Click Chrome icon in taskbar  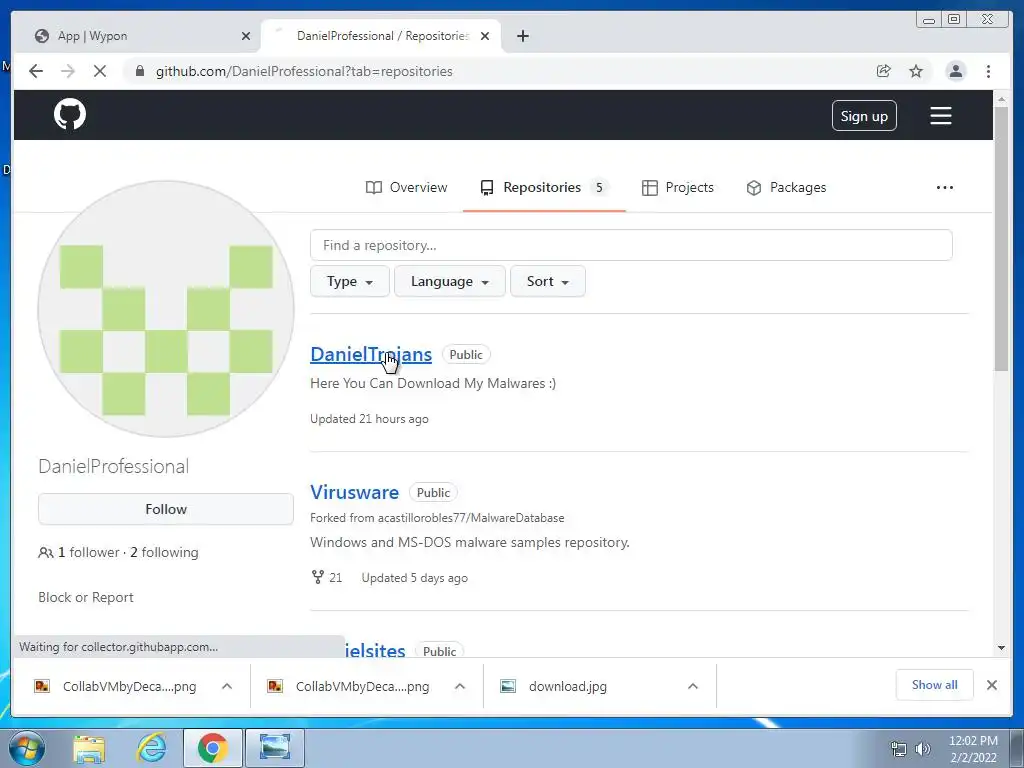click(212, 748)
